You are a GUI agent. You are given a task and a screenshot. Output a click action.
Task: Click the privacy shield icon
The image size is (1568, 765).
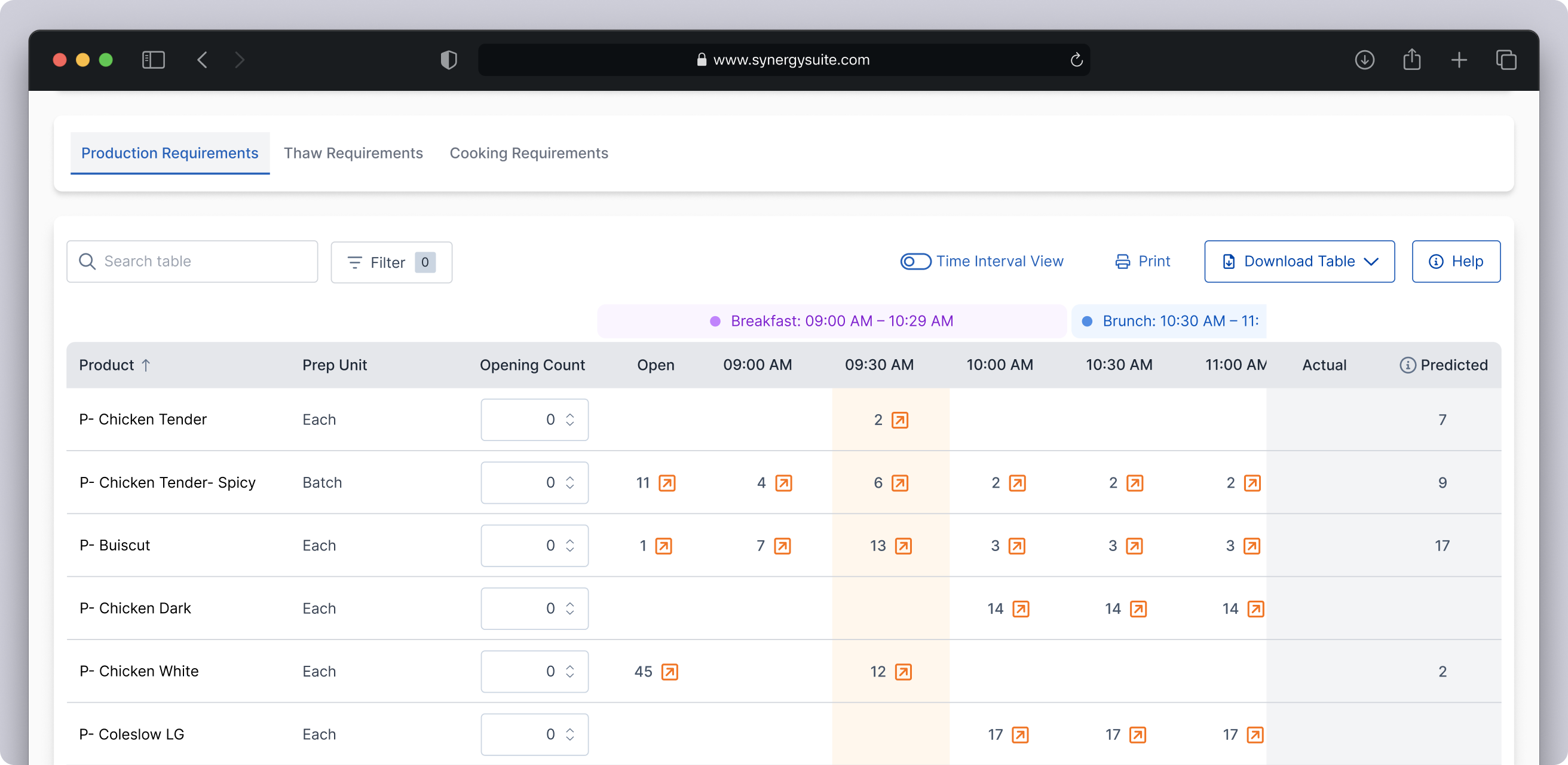449,60
